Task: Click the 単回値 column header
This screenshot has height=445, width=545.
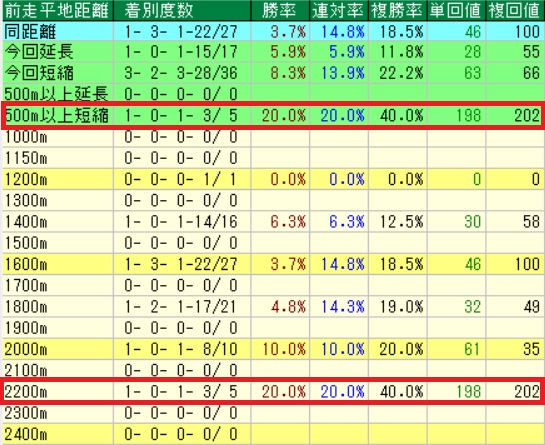Action: 456,11
